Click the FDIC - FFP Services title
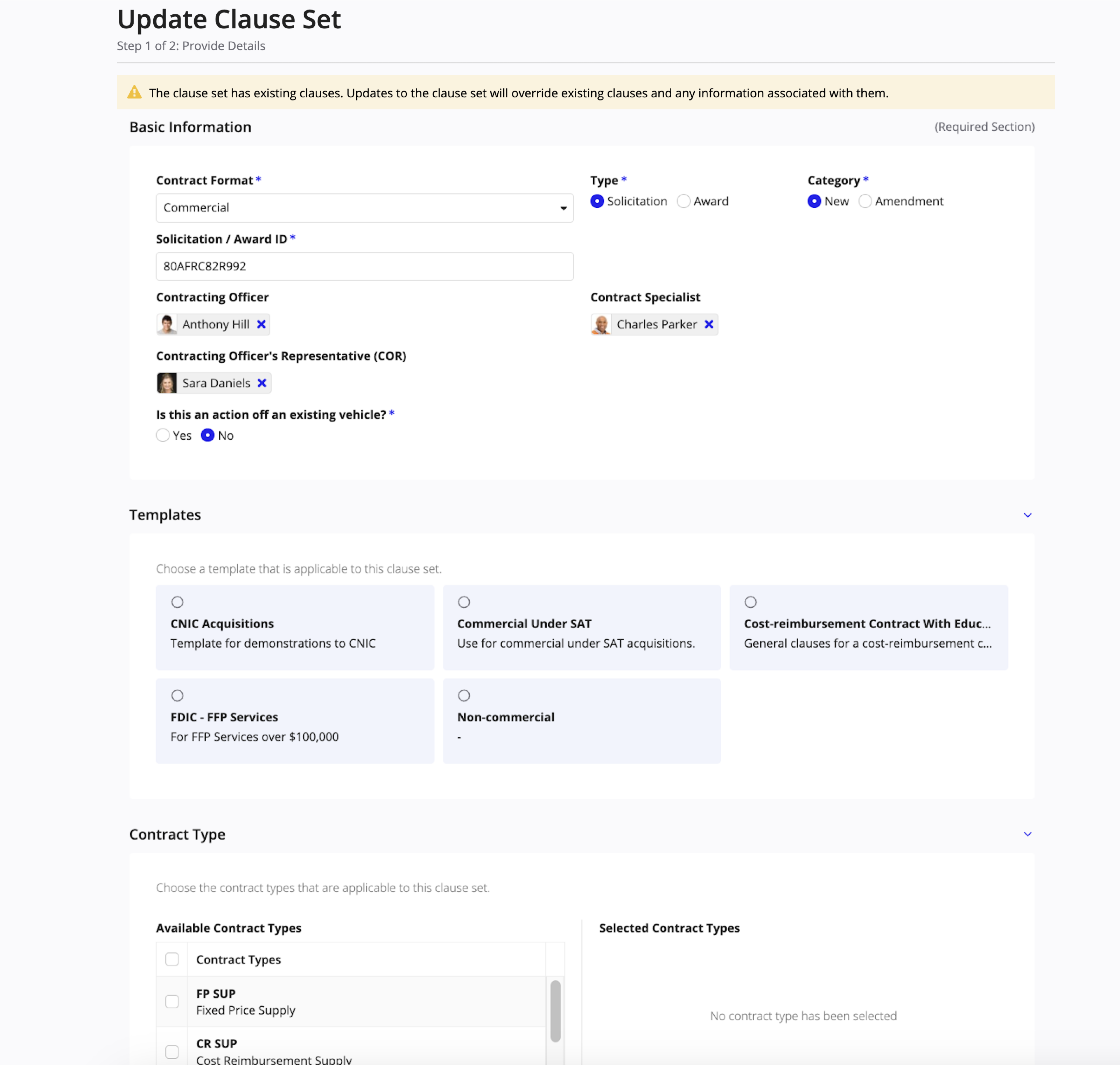The height and width of the screenshot is (1065, 1120). pyautogui.click(x=224, y=717)
